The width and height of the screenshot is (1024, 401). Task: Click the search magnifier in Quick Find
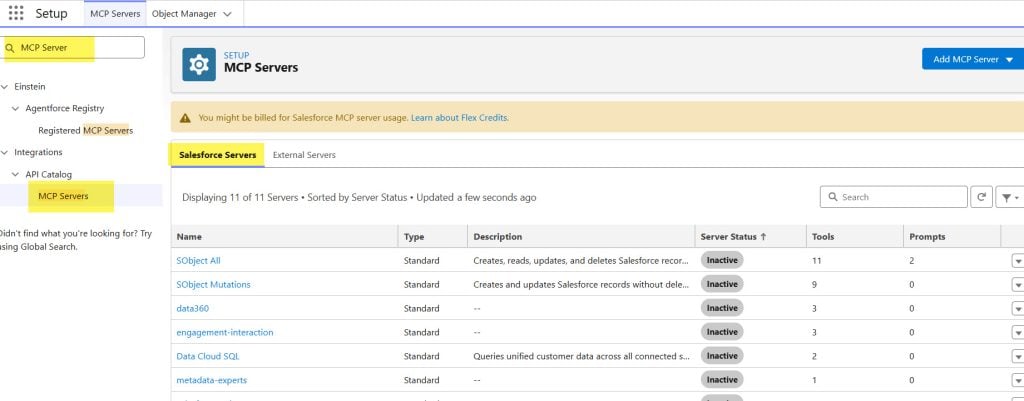(10, 48)
